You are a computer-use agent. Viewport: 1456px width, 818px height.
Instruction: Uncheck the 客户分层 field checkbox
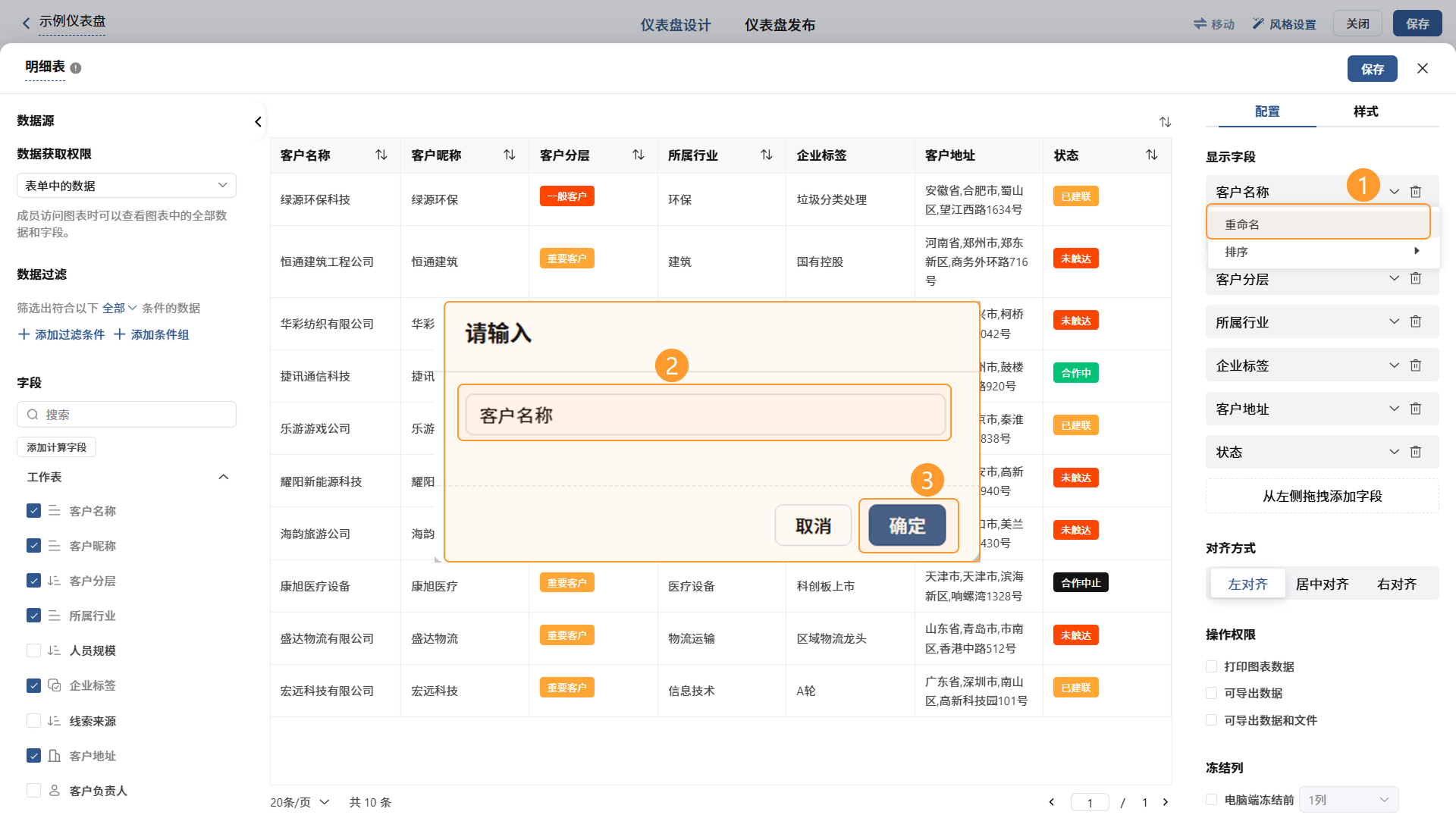click(33, 581)
